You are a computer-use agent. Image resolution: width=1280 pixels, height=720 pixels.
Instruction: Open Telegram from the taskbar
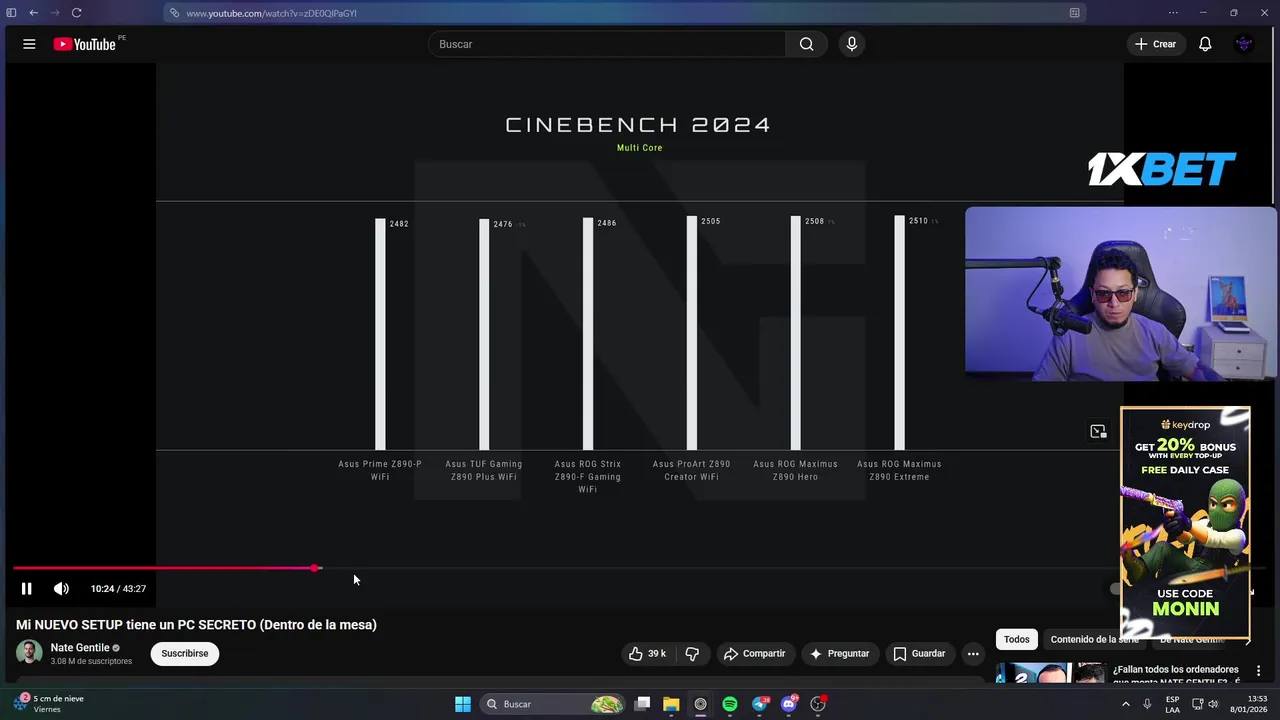pyautogui.click(x=760, y=704)
